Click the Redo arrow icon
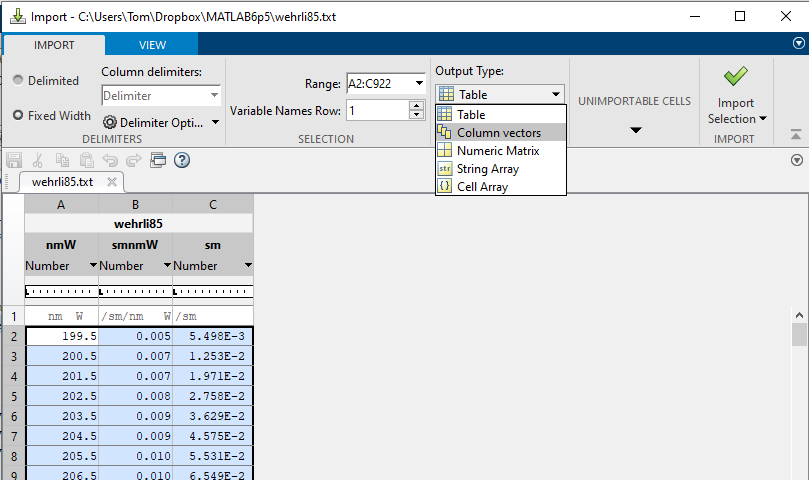 (x=133, y=160)
